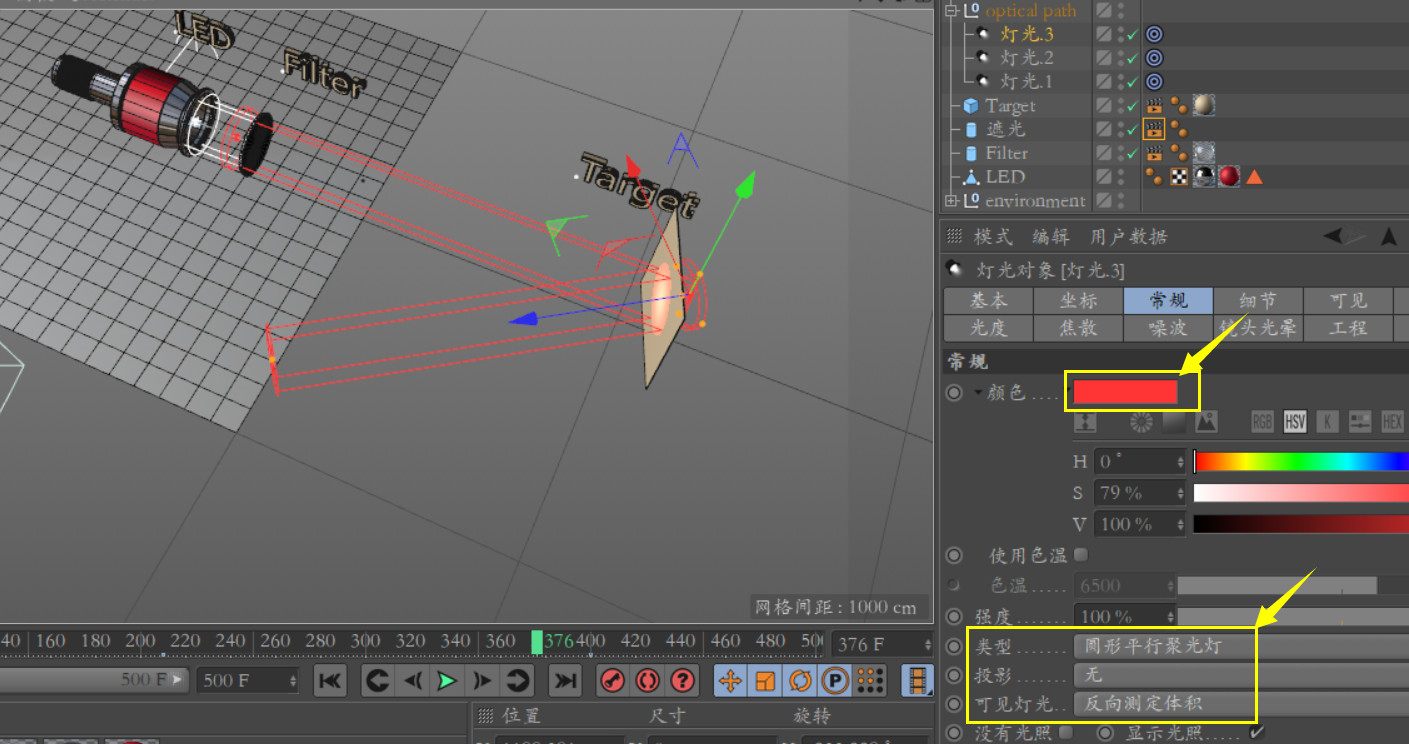This screenshot has width=1409, height=744.
Task: Select the red material tag on LED
Action: click(1229, 177)
